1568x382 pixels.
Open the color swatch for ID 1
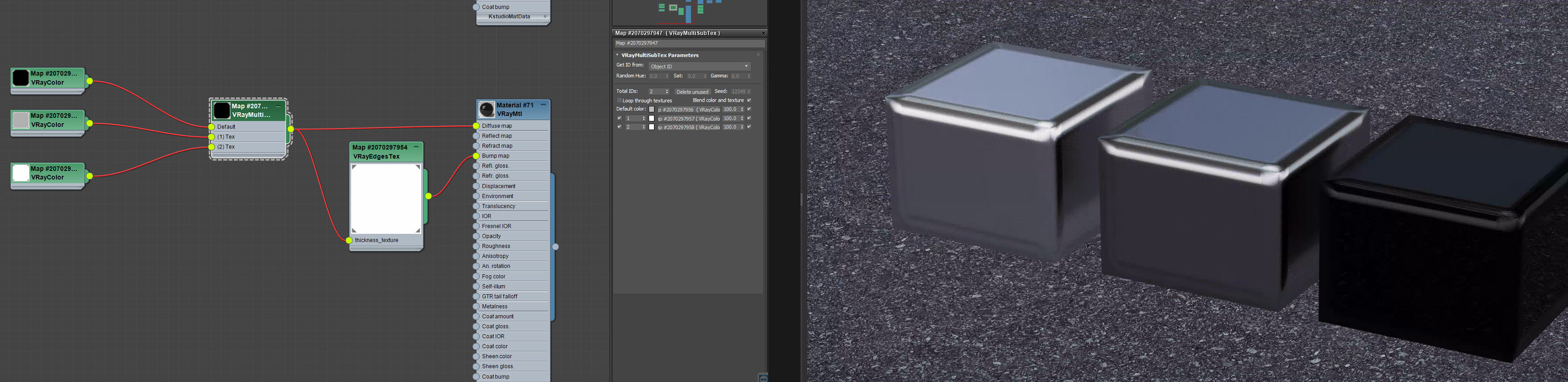point(651,118)
